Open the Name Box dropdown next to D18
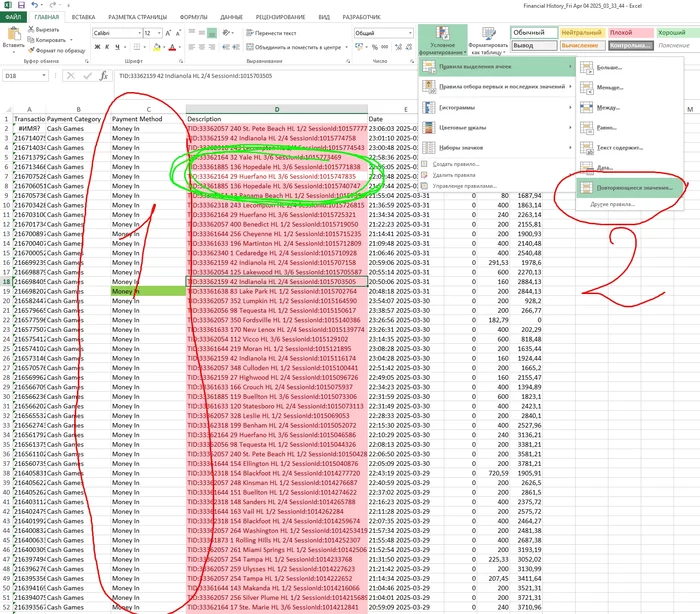This screenshot has height=614, width=700. pos(44,76)
